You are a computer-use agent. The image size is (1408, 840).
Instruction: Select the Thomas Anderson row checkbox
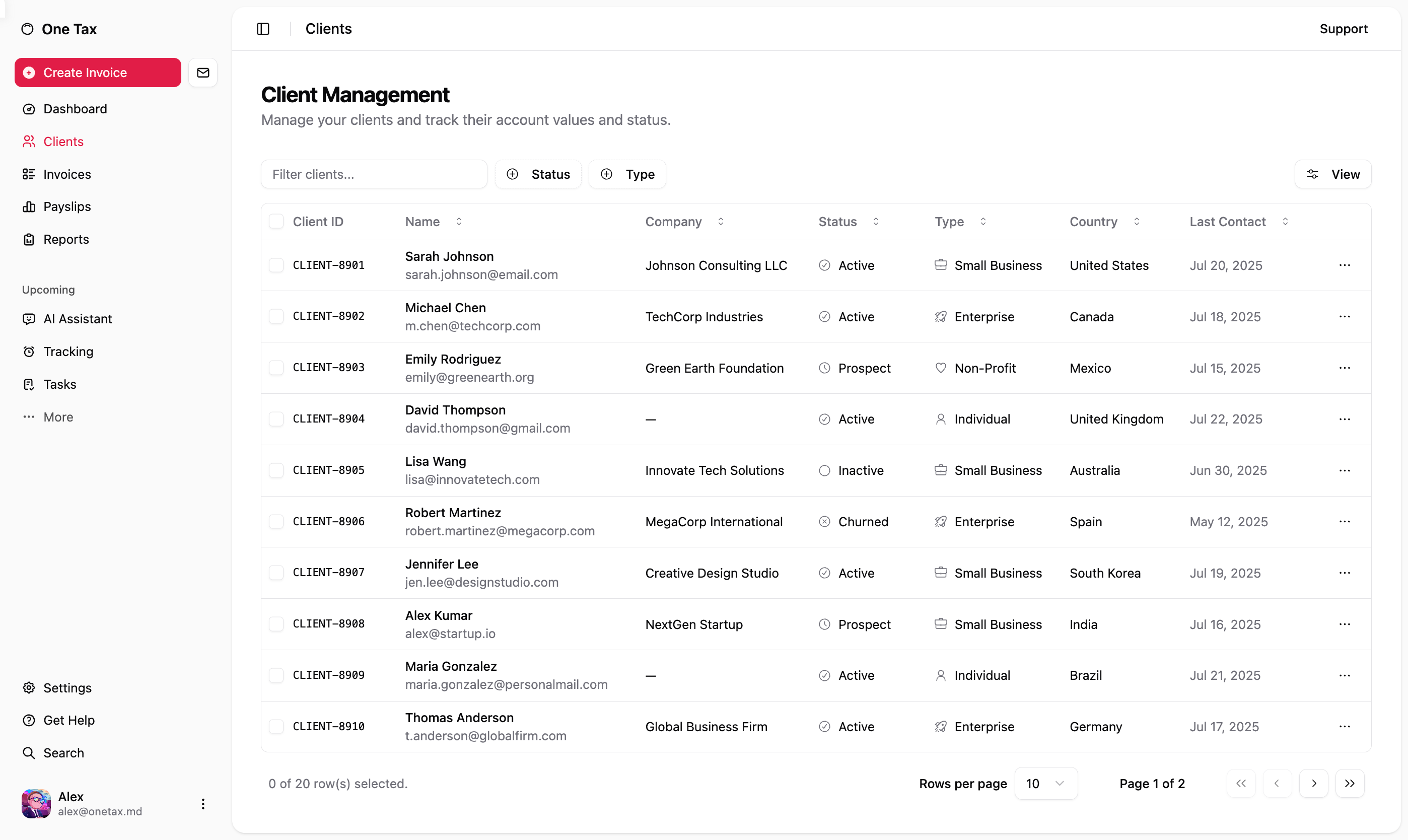coord(276,726)
